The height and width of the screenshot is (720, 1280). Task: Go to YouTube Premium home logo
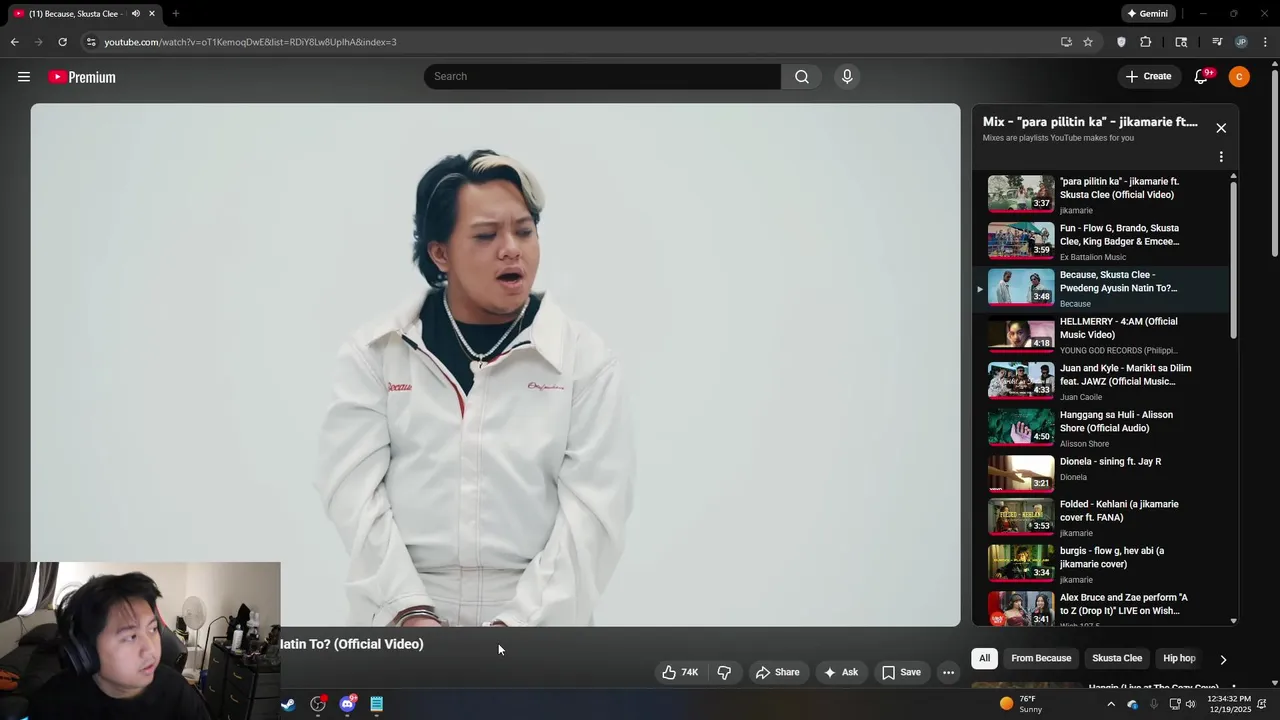pyautogui.click(x=82, y=77)
